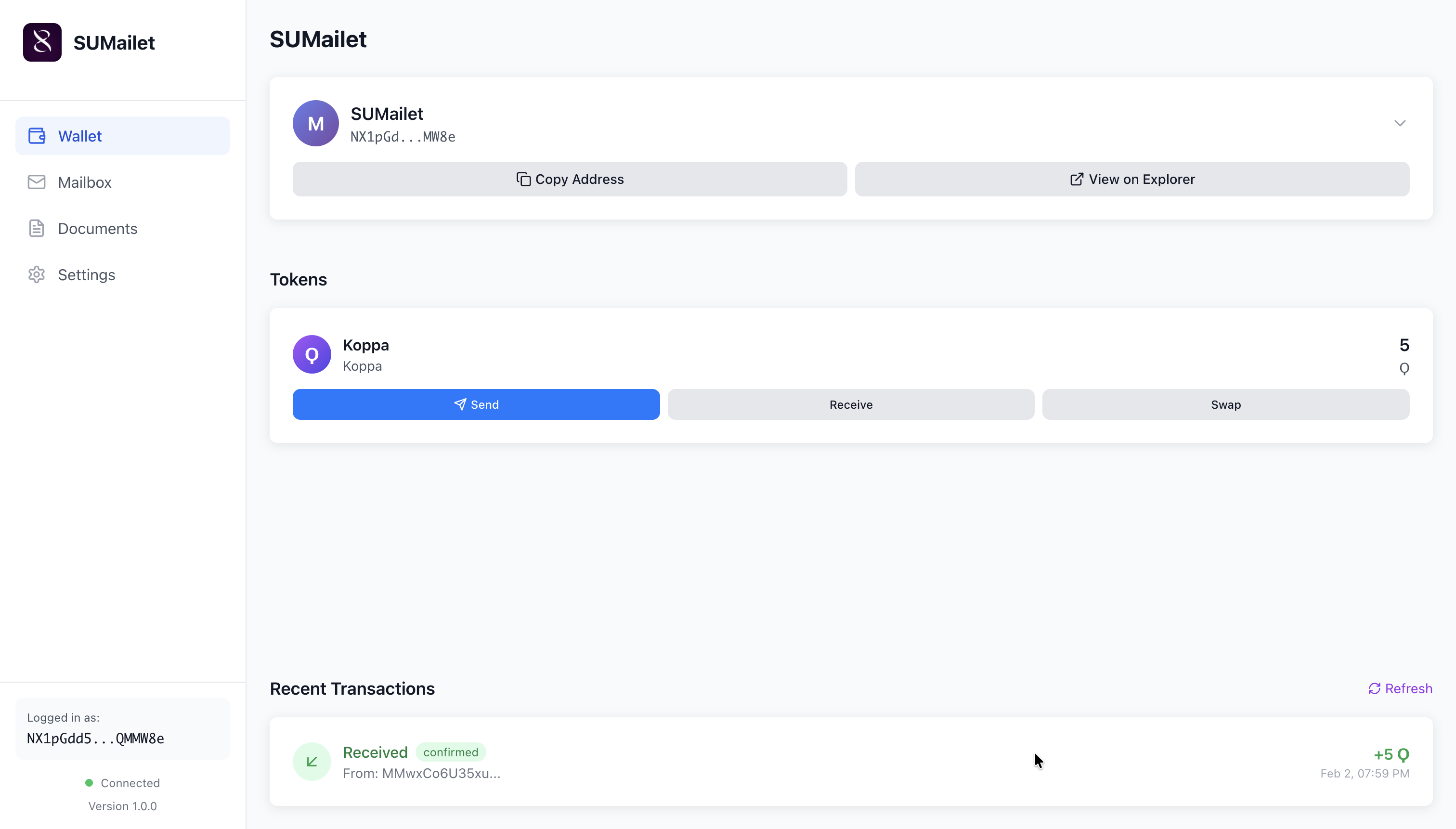This screenshot has height=829, width=1456.
Task: Click the green received-arrow transaction icon
Action: point(312,761)
